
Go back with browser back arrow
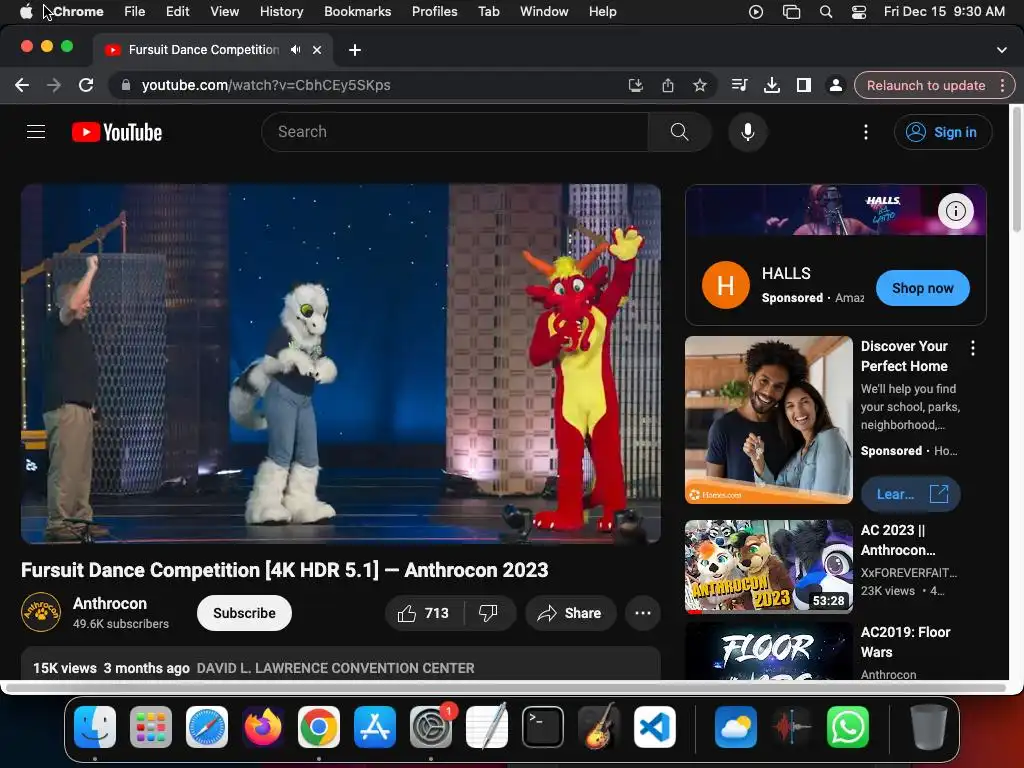point(22,85)
